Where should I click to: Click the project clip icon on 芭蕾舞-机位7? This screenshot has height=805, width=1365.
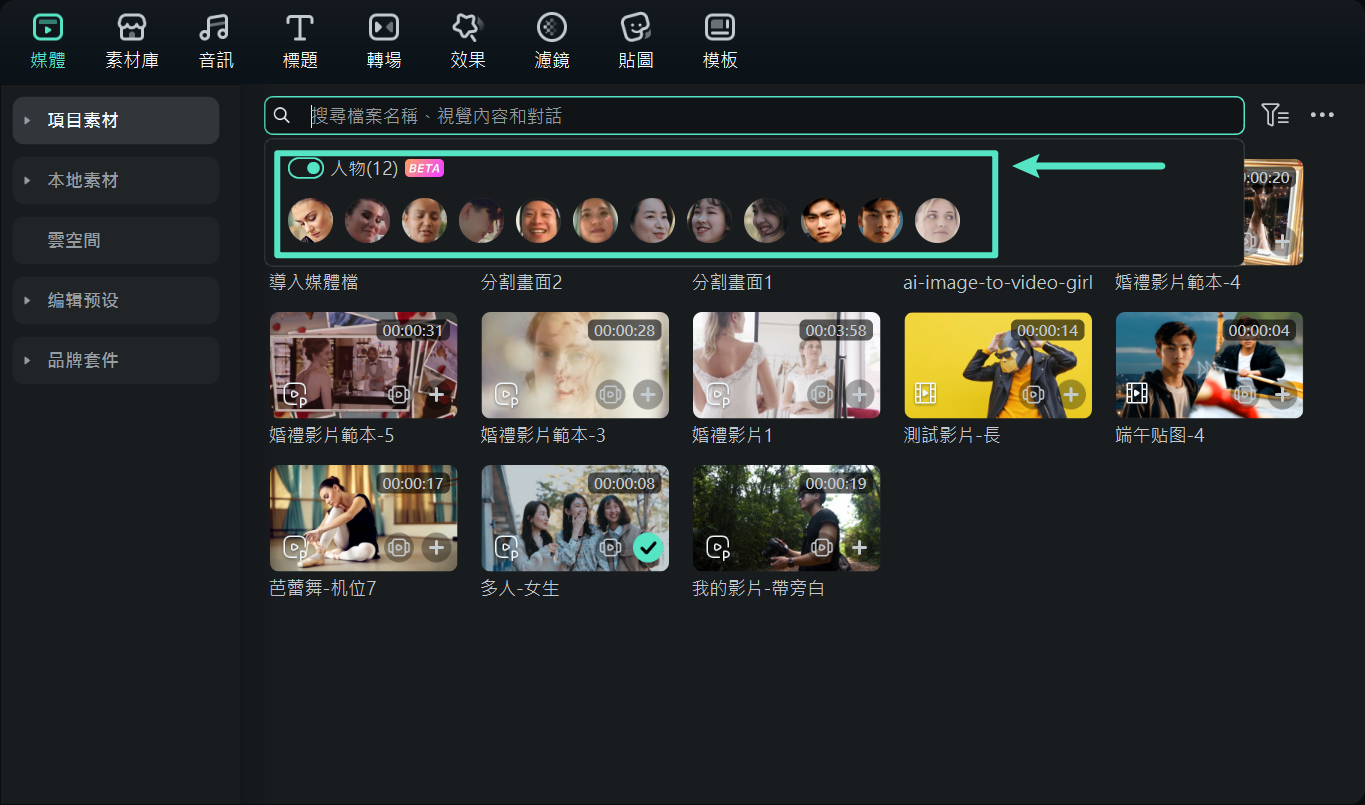[x=294, y=547]
